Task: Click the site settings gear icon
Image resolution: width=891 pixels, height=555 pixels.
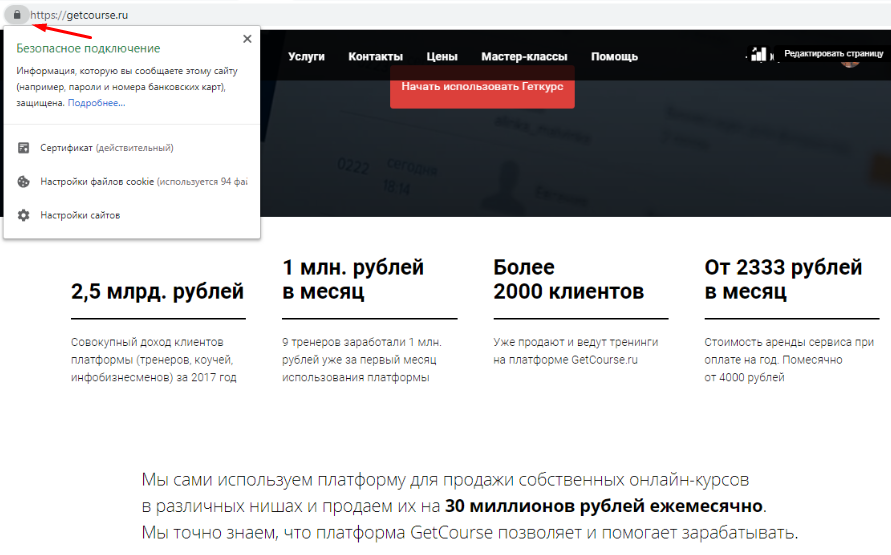Action: pyautogui.click(x=23, y=215)
